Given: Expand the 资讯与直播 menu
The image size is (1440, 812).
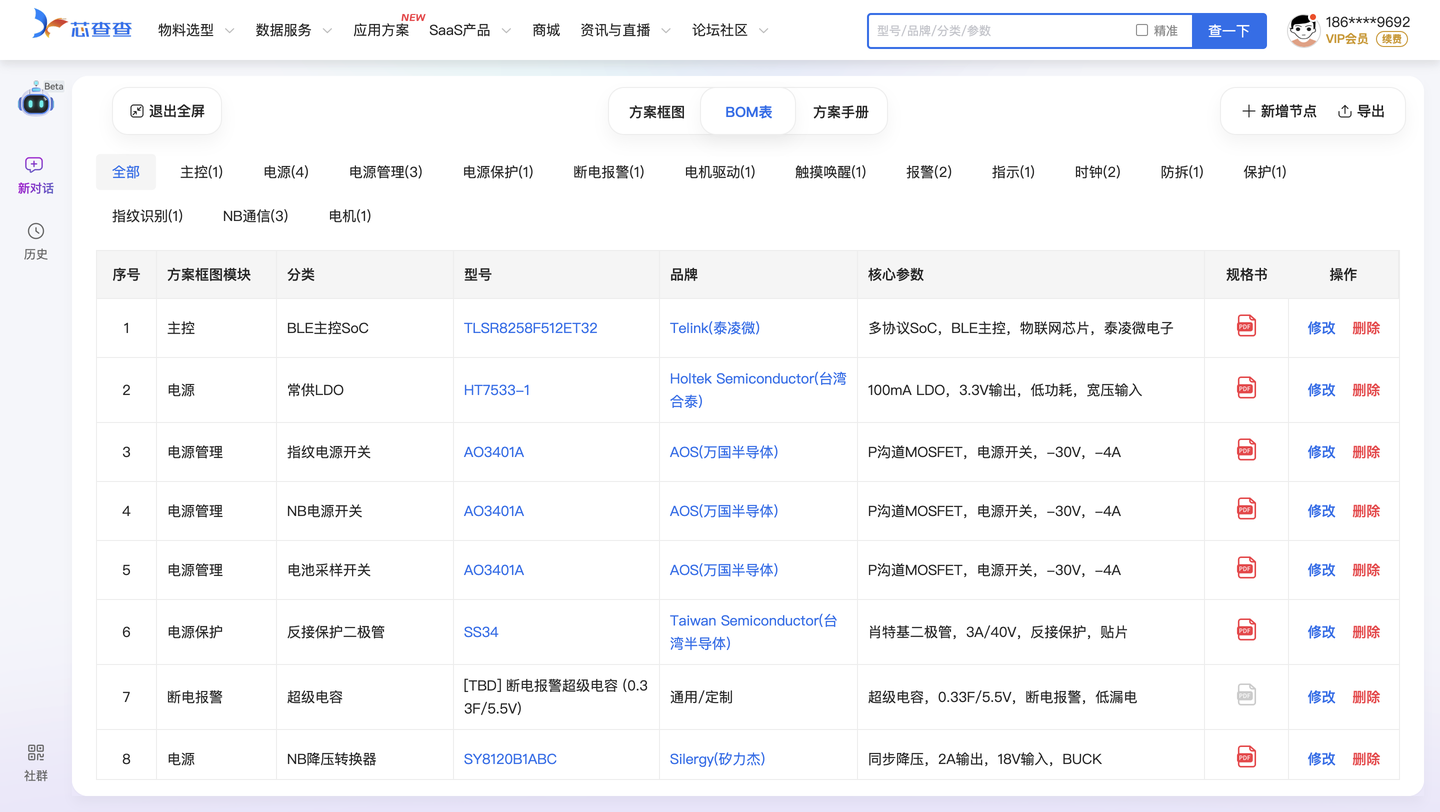Looking at the screenshot, I should [625, 30].
